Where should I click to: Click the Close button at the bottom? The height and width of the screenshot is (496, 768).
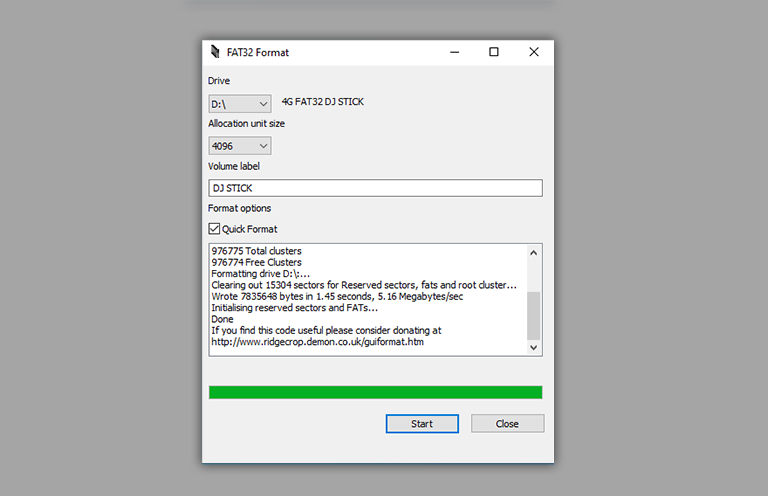[507, 424]
